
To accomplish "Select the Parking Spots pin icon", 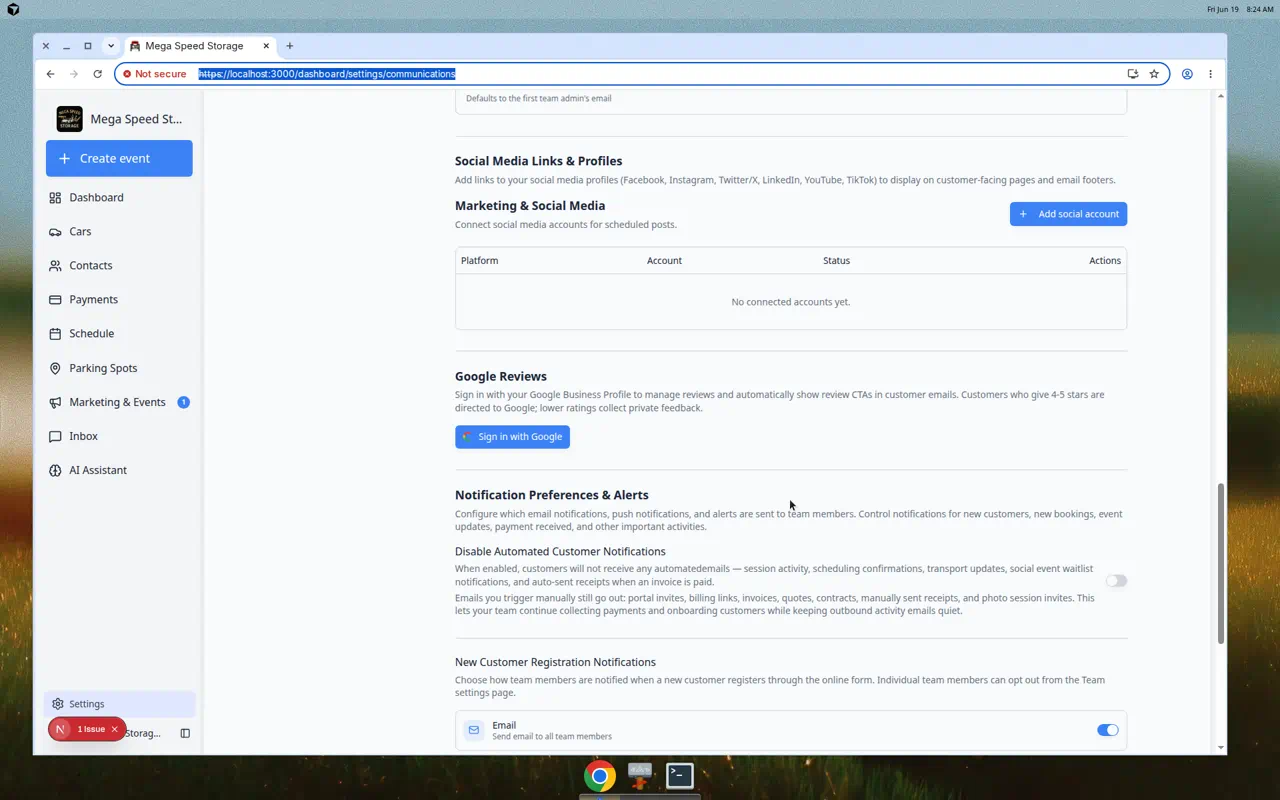I will [x=55, y=368].
